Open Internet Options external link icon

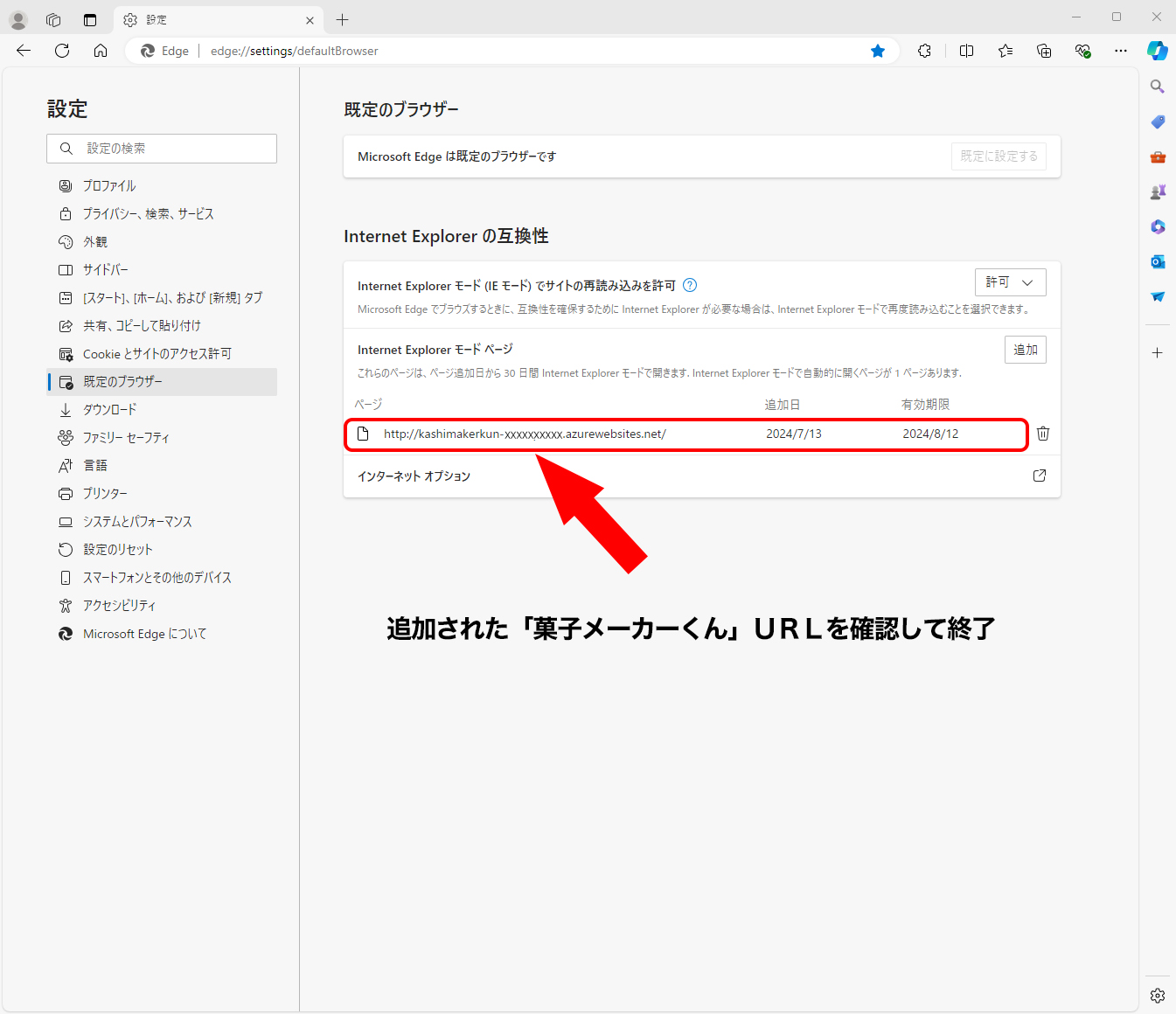pos(1040,476)
